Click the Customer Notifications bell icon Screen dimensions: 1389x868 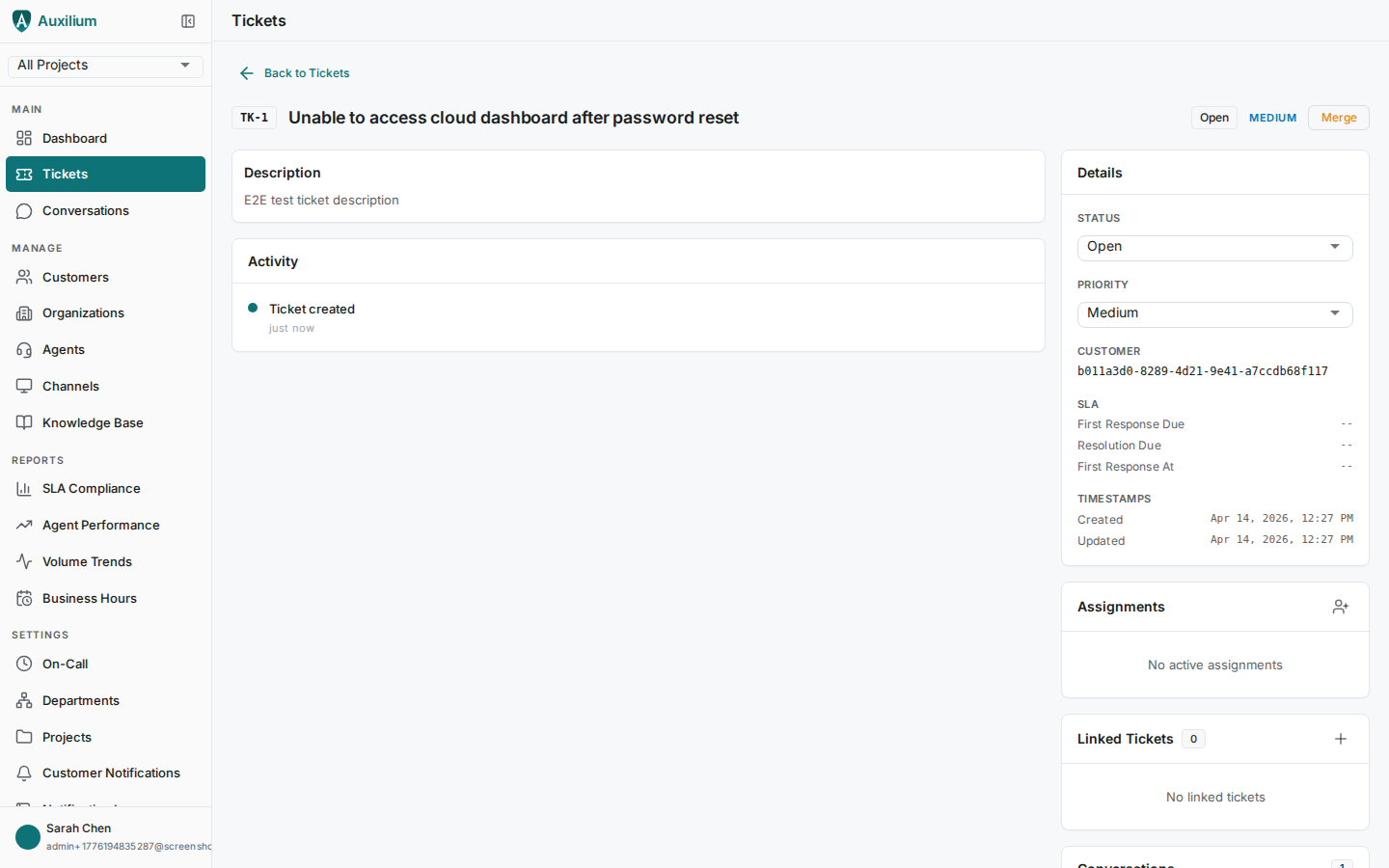pyautogui.click(x=23, y=773)
